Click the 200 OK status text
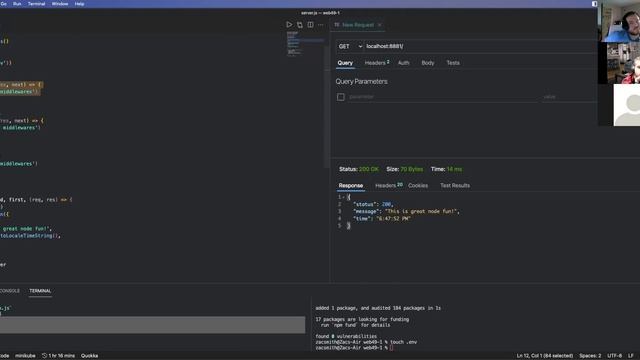This screenshot has height=360, width=640. [x=369, y=169]
